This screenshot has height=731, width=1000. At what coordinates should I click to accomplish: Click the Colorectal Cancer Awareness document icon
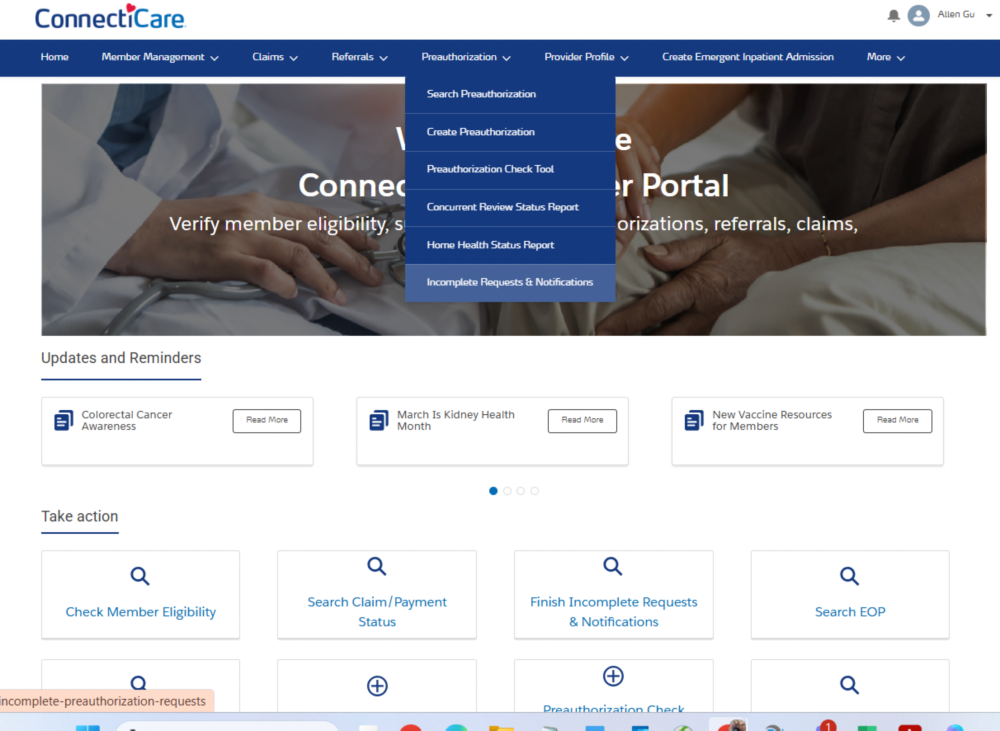[64, 421]
